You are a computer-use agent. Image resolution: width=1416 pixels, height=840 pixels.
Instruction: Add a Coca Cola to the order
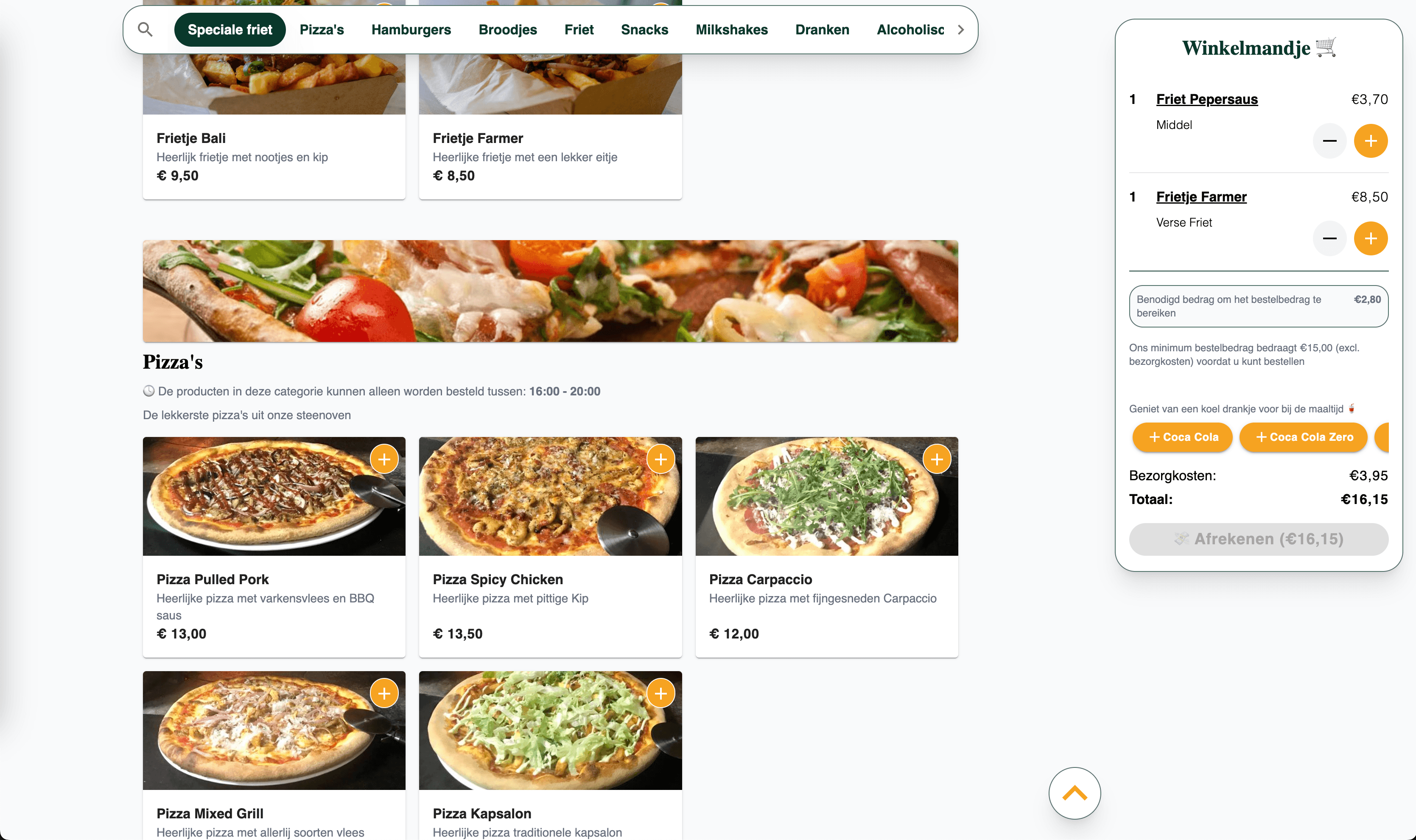point(1182,437)
